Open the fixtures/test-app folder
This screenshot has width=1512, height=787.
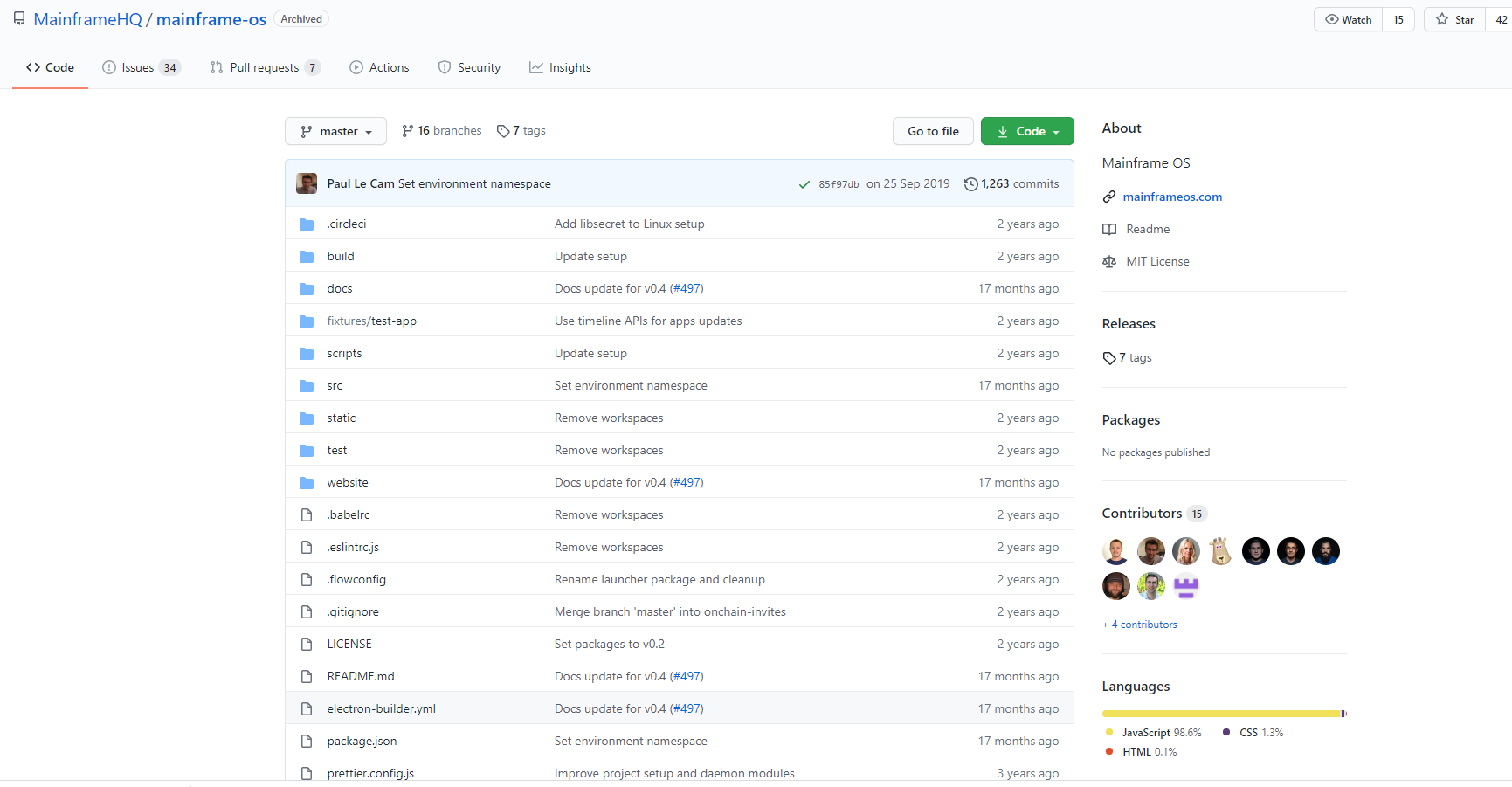372,321
